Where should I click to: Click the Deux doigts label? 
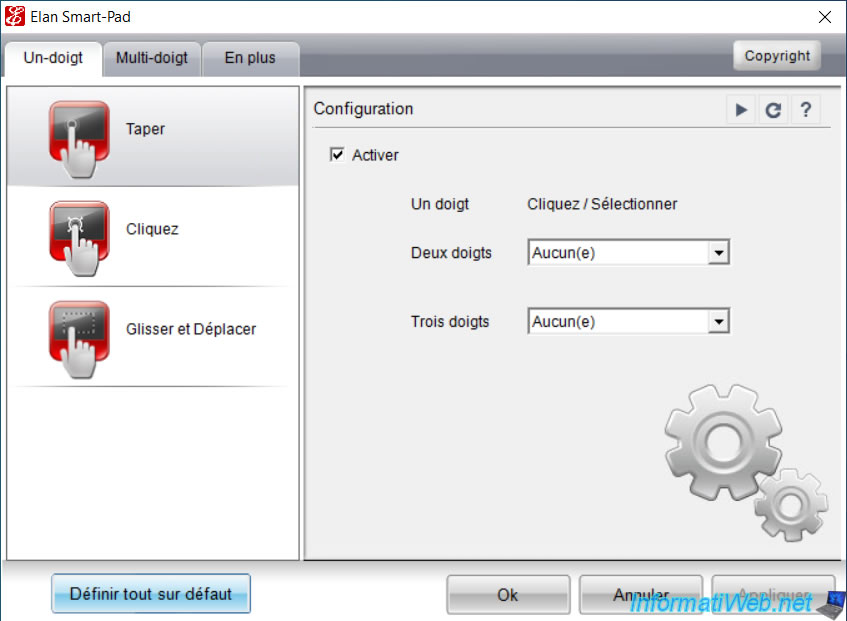coord(451,253)
